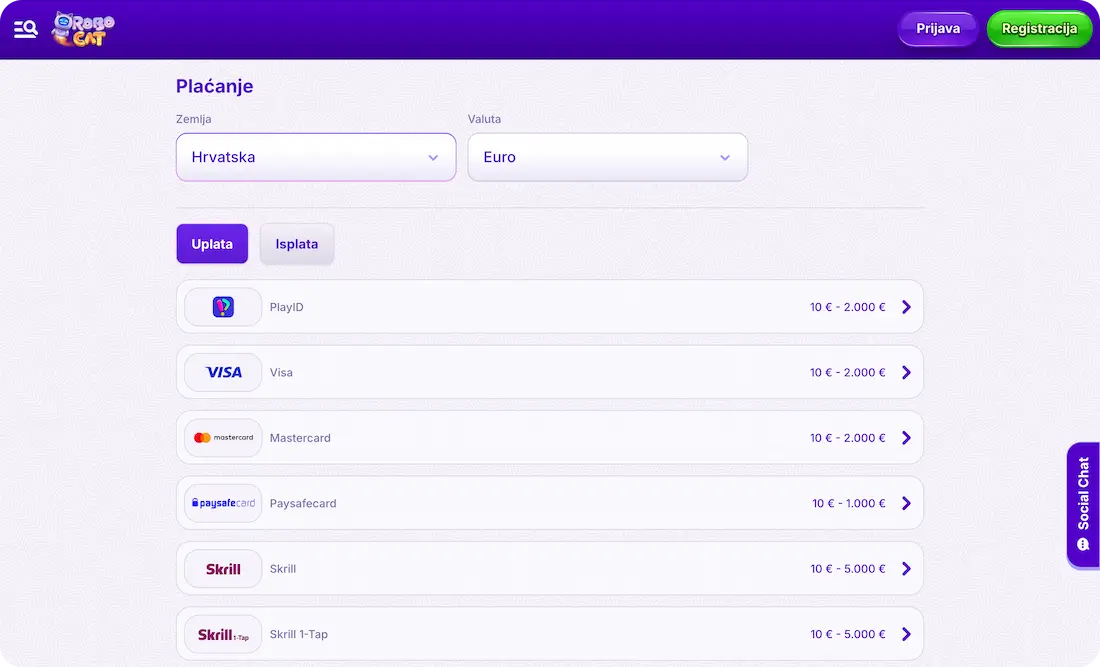This screenshot has width=1100, height=667.
Task: Click the Mastercard limit range text
Action: point(847,438)
